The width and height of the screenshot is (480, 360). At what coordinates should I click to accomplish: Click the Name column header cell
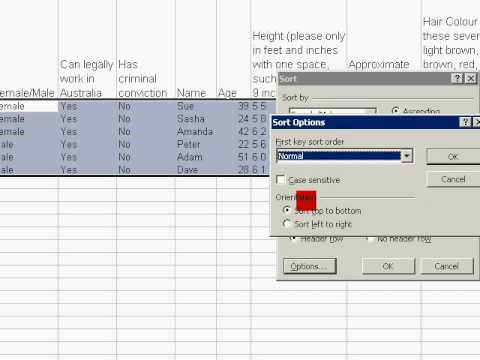[x=196, y=93]
